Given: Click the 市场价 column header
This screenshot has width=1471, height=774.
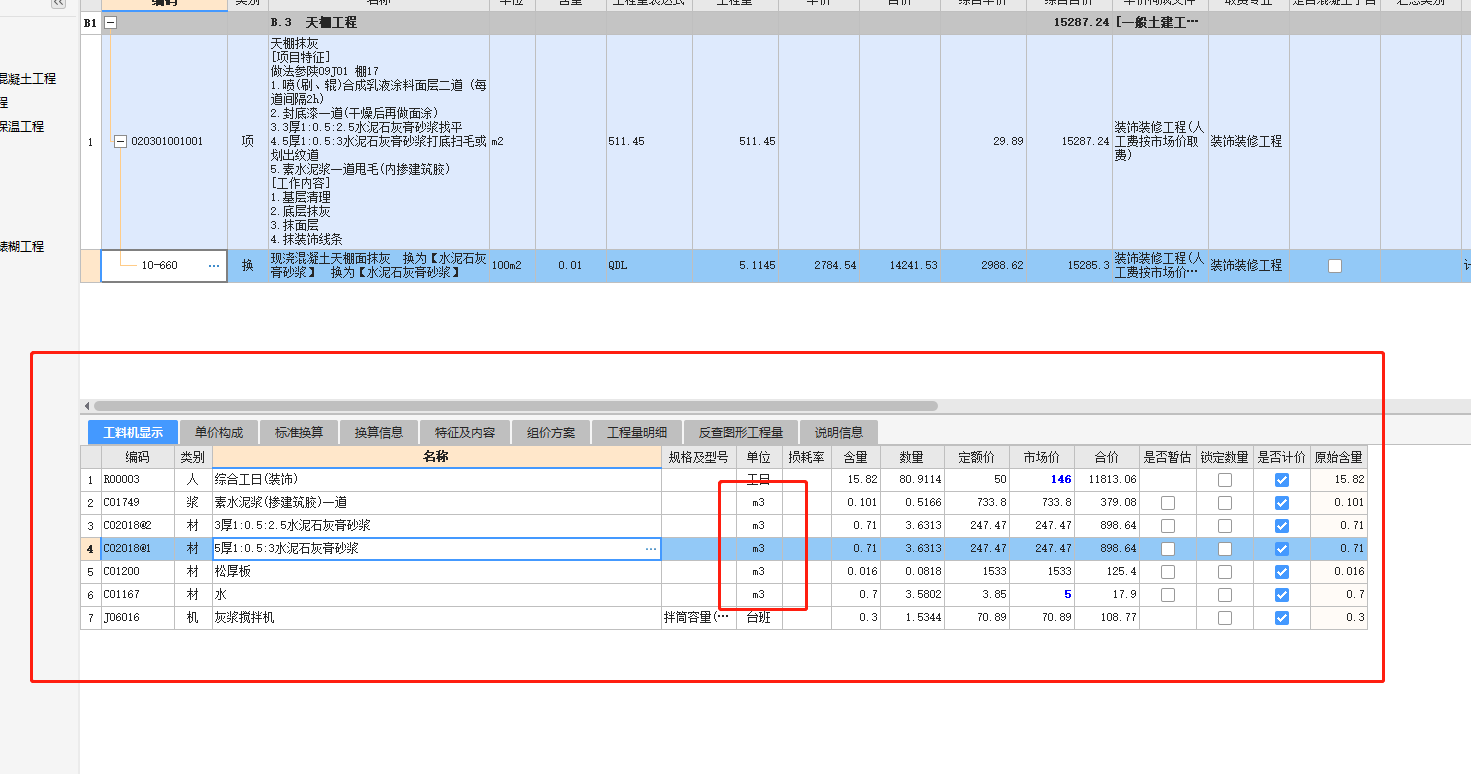Looking at the screenshot, I should point(1041,457).
